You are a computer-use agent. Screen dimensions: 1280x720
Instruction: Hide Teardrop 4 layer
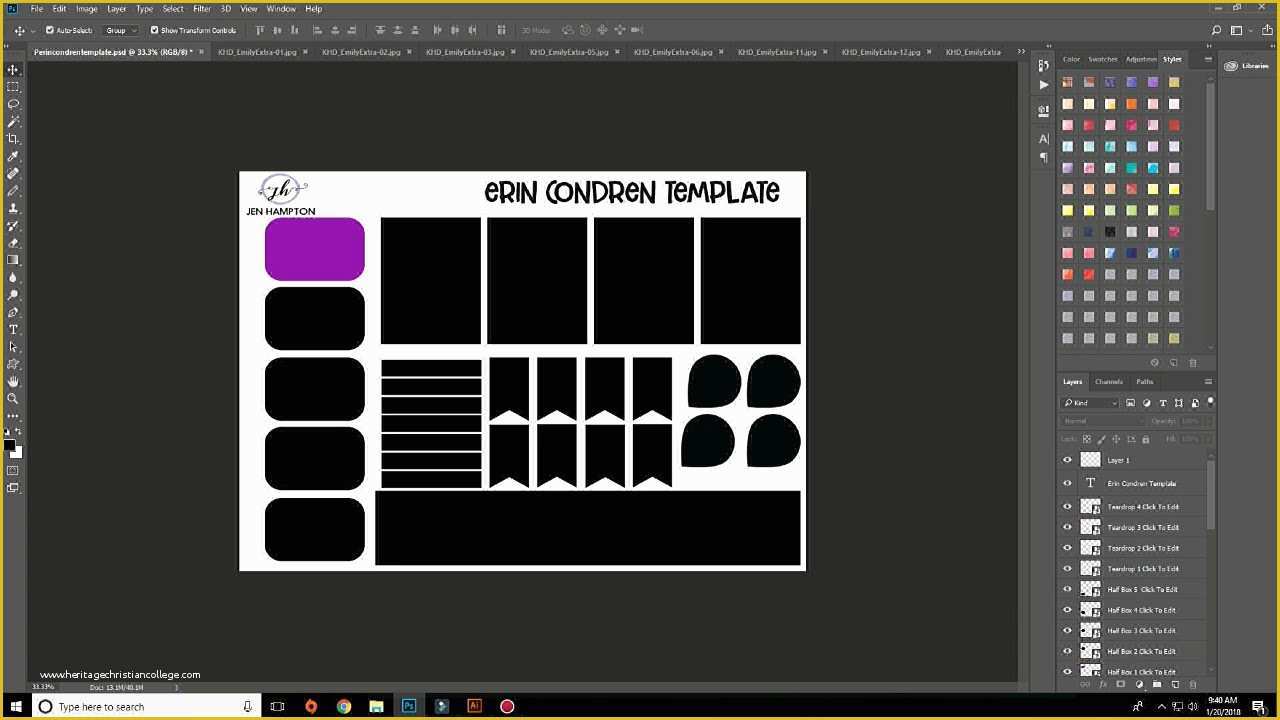[x=1067, y=506]
